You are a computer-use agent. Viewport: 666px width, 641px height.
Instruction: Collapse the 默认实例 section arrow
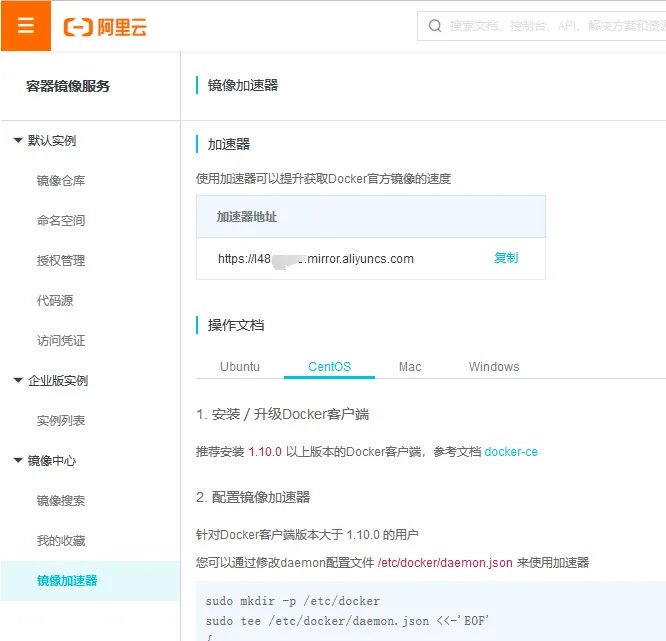point(18,140)
